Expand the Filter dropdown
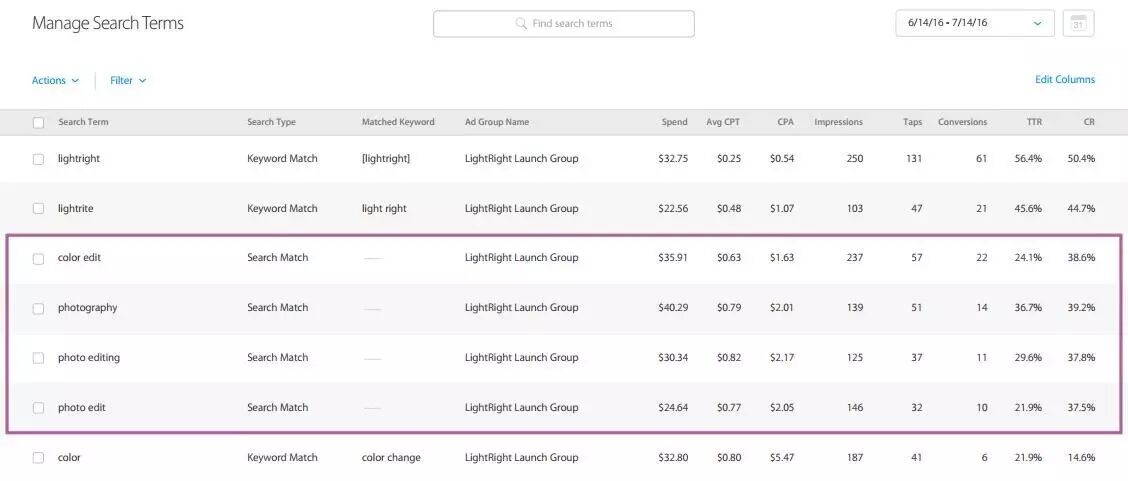The image size is (1128, 481). pyautogui.click(x=128, y=81)
